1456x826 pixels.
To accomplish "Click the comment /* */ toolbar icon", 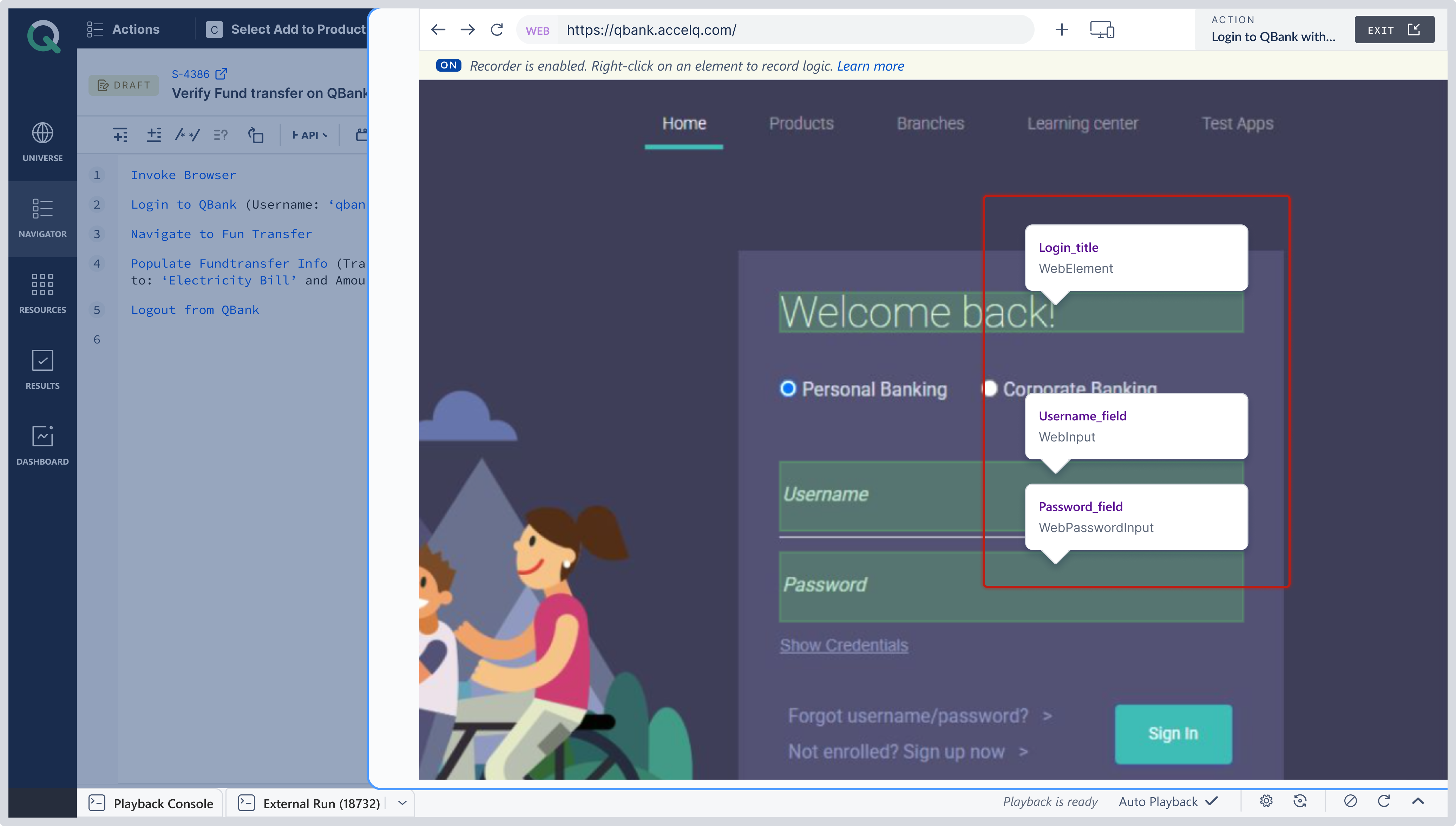I will tap(187, 135).
